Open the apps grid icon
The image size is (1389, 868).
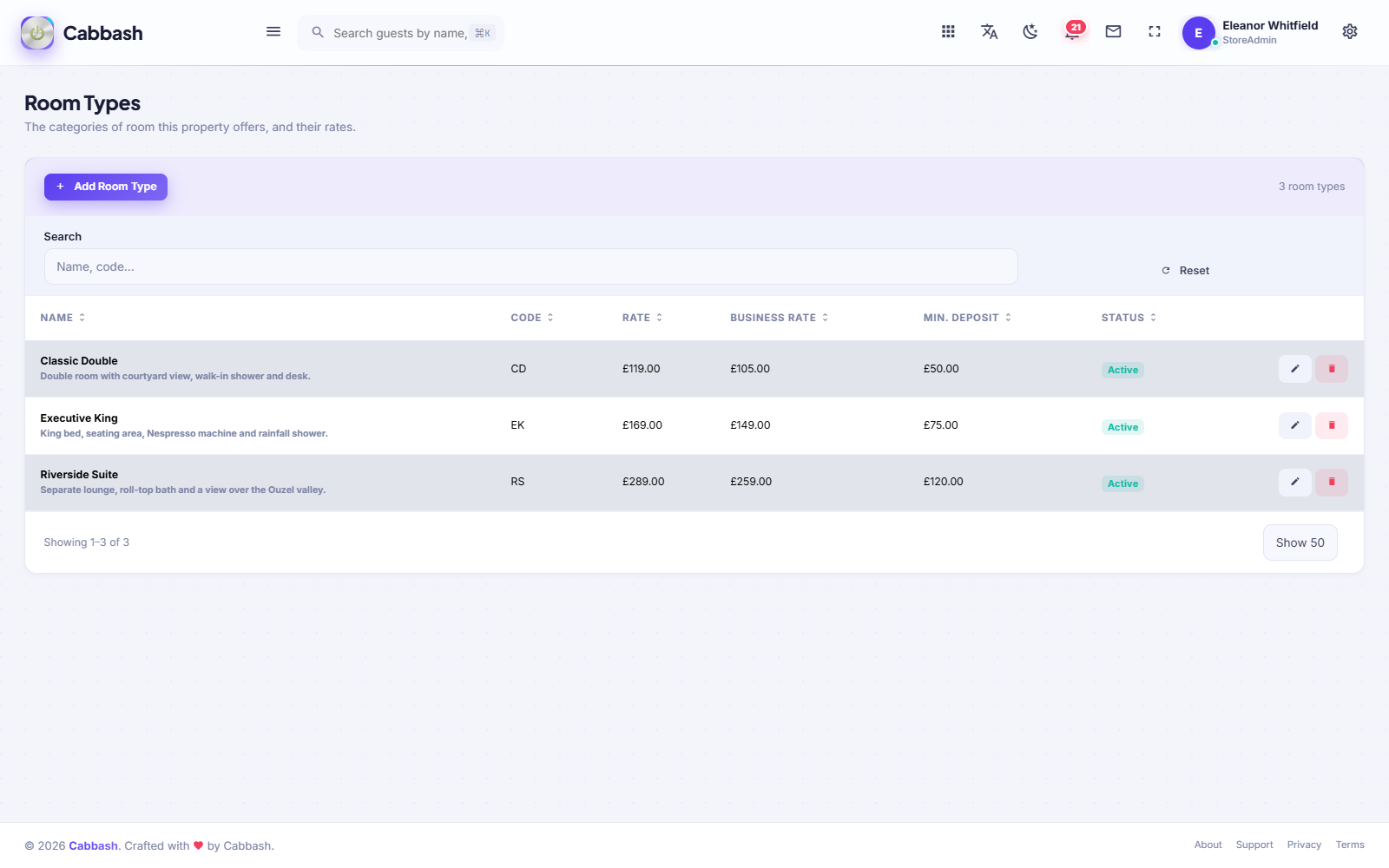click(948, 32)
